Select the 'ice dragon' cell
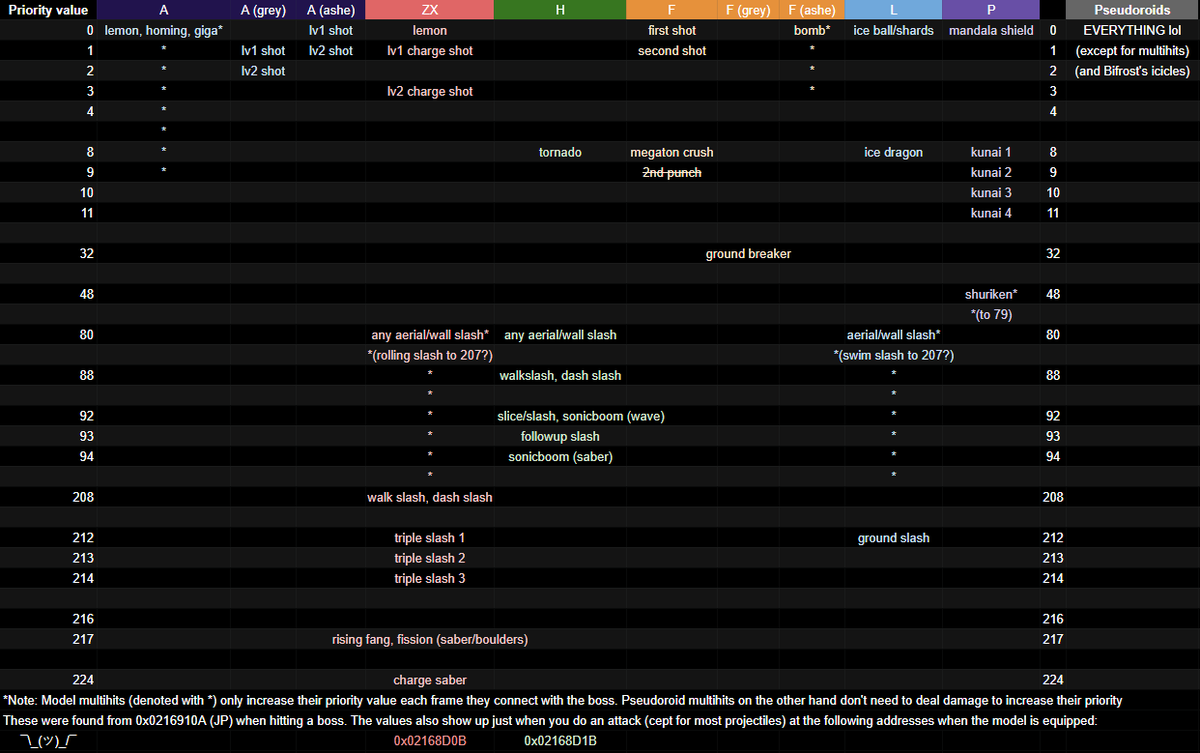Image resolution: width=1200 pixels, height=753 pixels. 893,153
